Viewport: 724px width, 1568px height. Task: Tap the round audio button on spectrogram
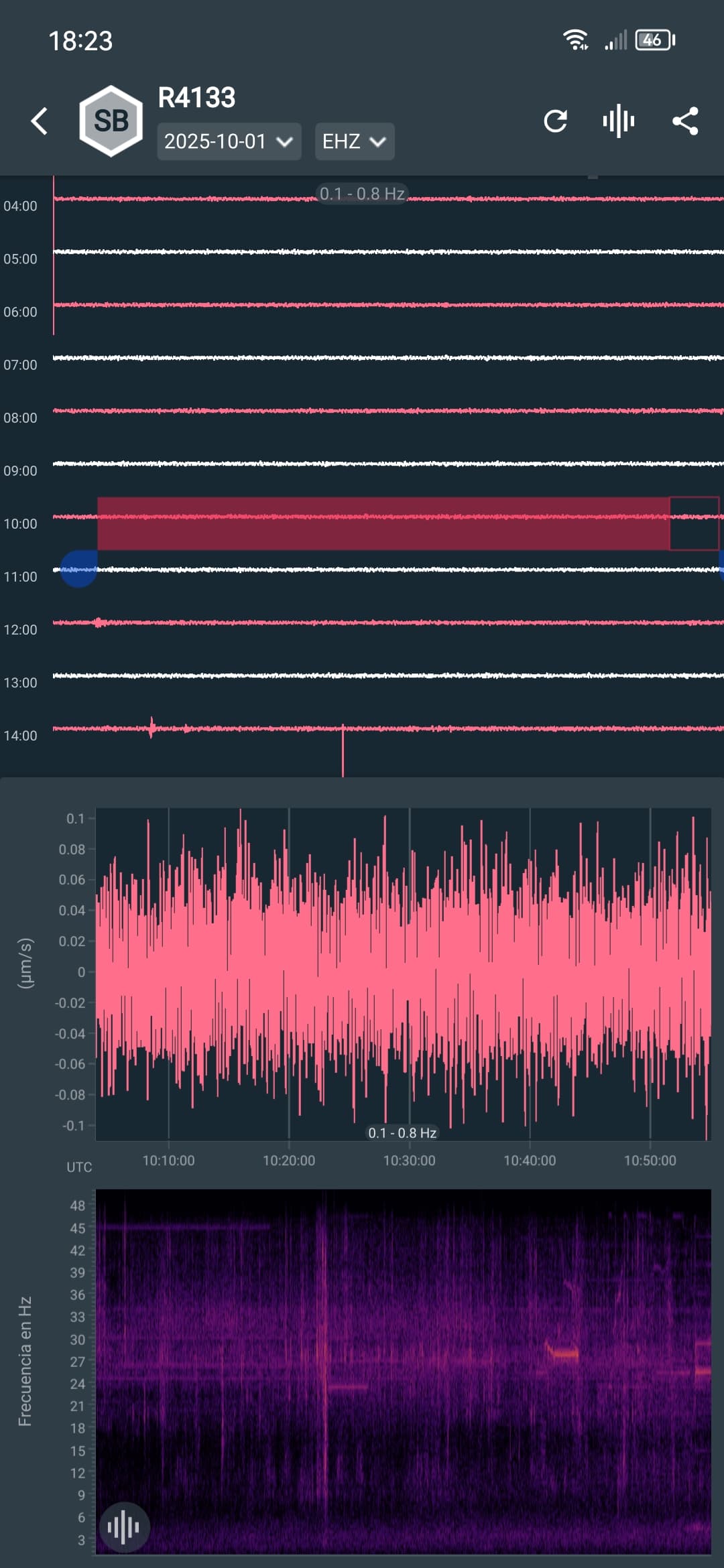coord(123,1527)
